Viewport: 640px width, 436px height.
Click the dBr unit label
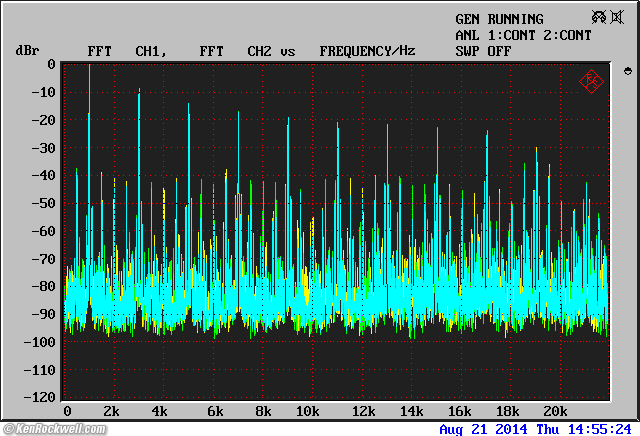point(26,51)
